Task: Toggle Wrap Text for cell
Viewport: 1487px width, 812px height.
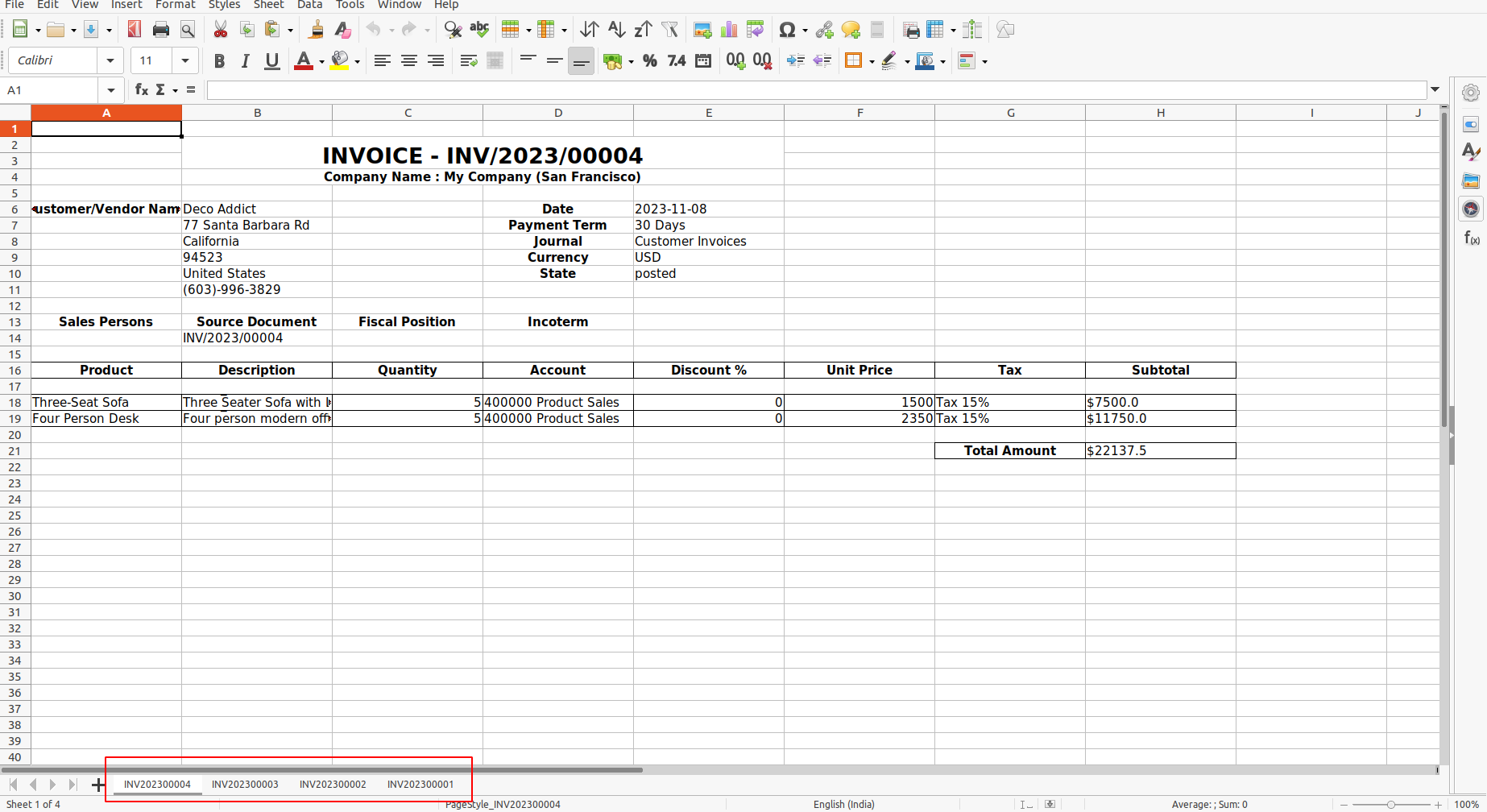Action: 469,61
